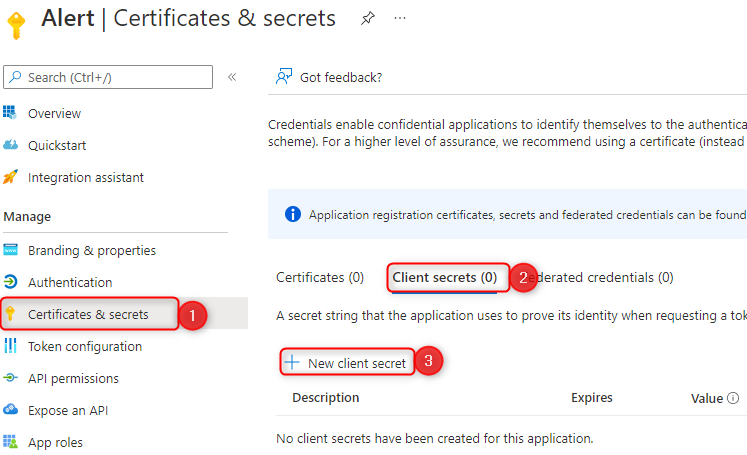Open the Integration assistant rocket icon

11,177
